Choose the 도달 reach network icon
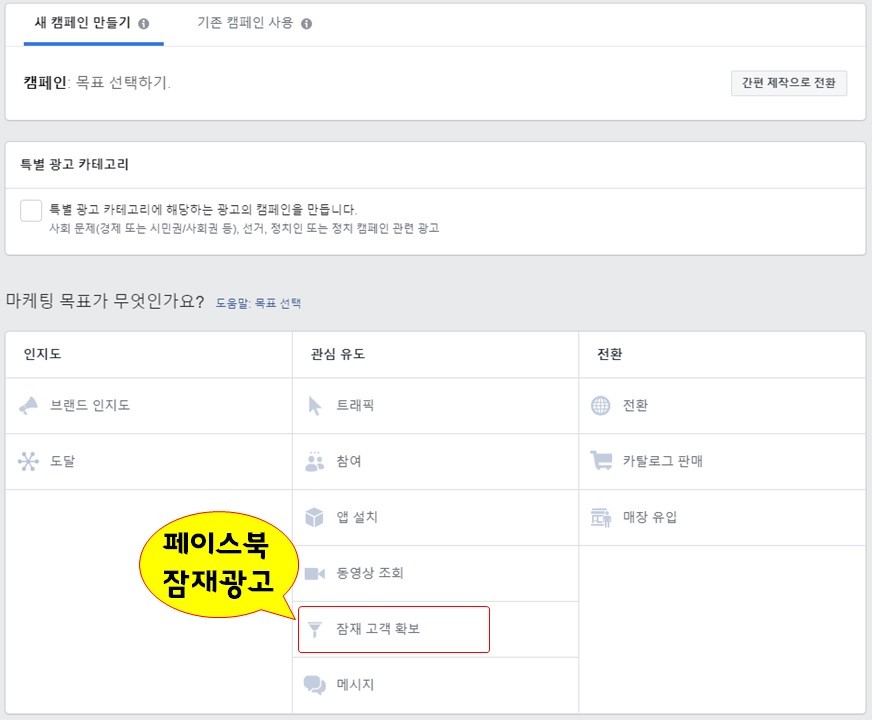The width and height of the screenshot is (872, 720). click(28, 461)
